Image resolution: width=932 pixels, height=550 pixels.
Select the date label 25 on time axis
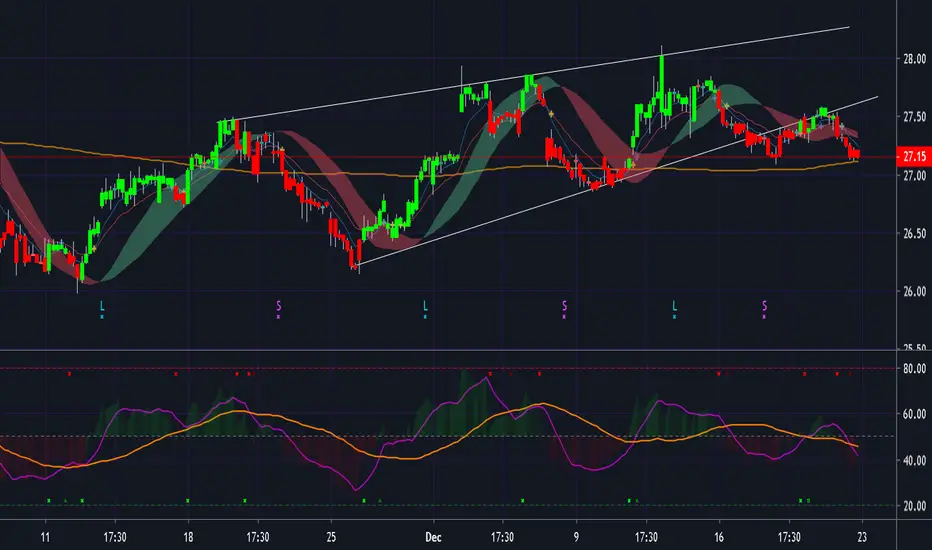coord(331,538)
